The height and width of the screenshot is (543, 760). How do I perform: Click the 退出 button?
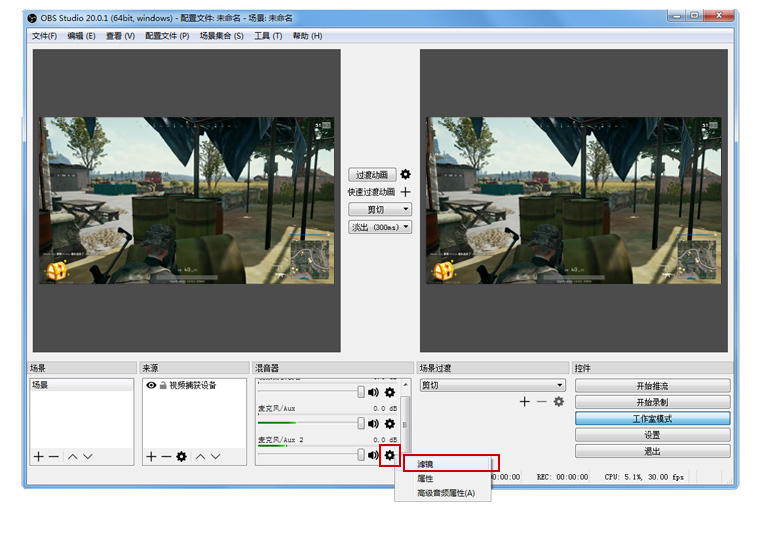(652, 452)
